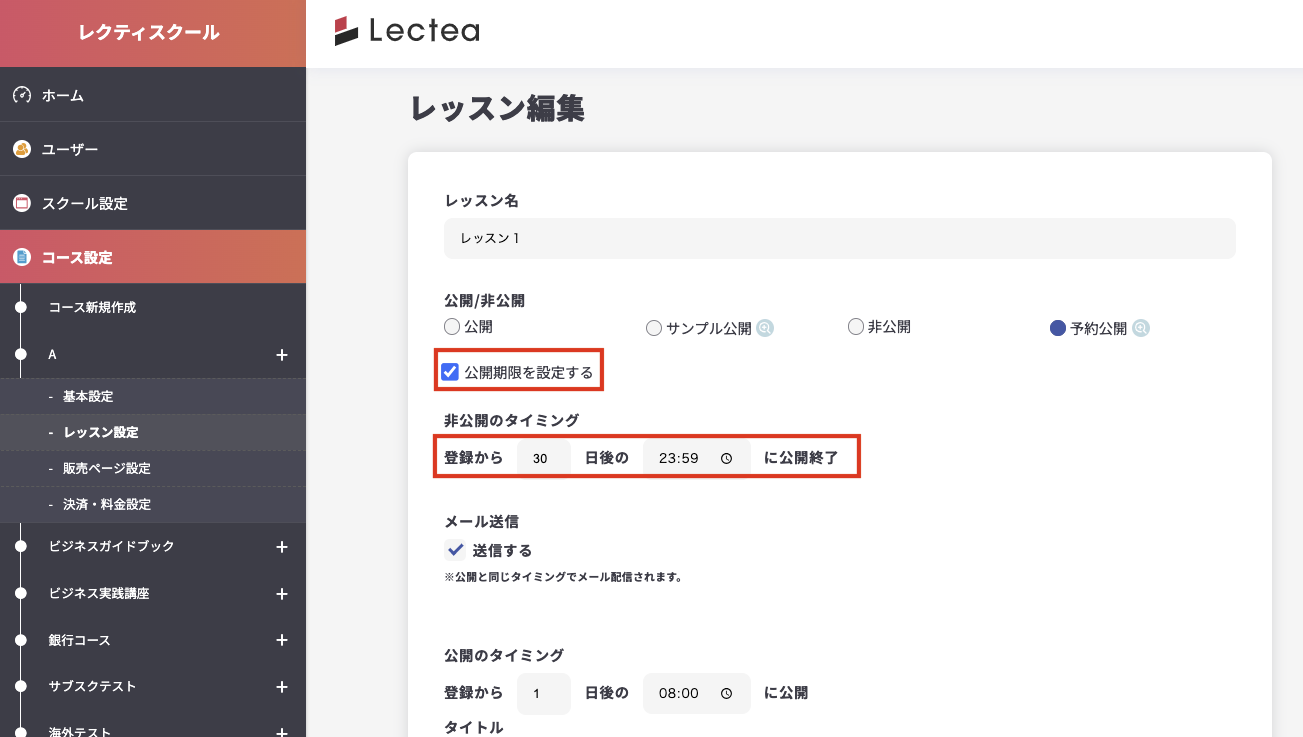Open ユーザー in the sidebar
This screenshot has width=1303, height=737.
153,149
